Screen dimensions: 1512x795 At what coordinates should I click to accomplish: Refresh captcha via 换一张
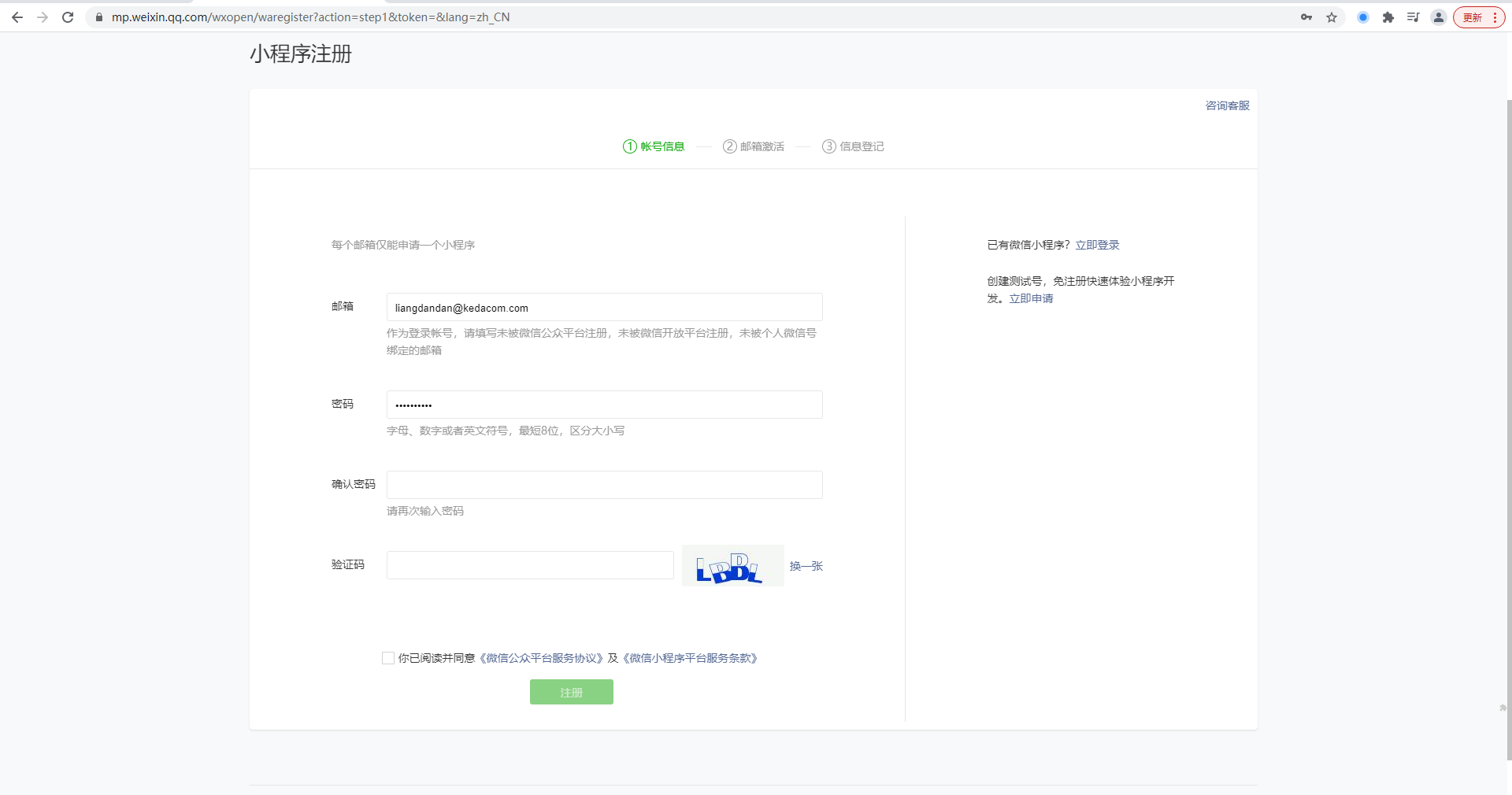(806, 566)
